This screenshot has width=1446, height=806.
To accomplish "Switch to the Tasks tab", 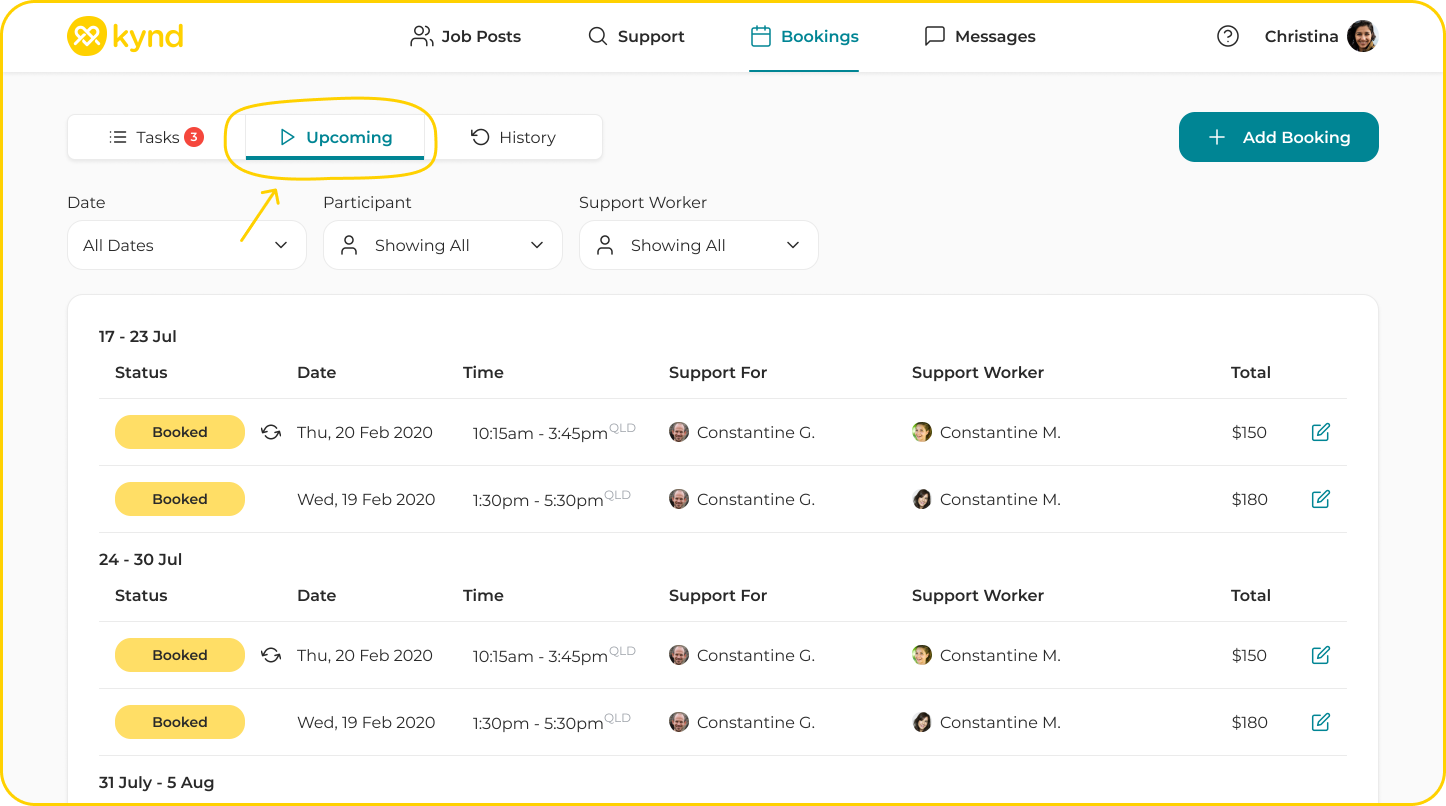I will (x=156, y=137).
